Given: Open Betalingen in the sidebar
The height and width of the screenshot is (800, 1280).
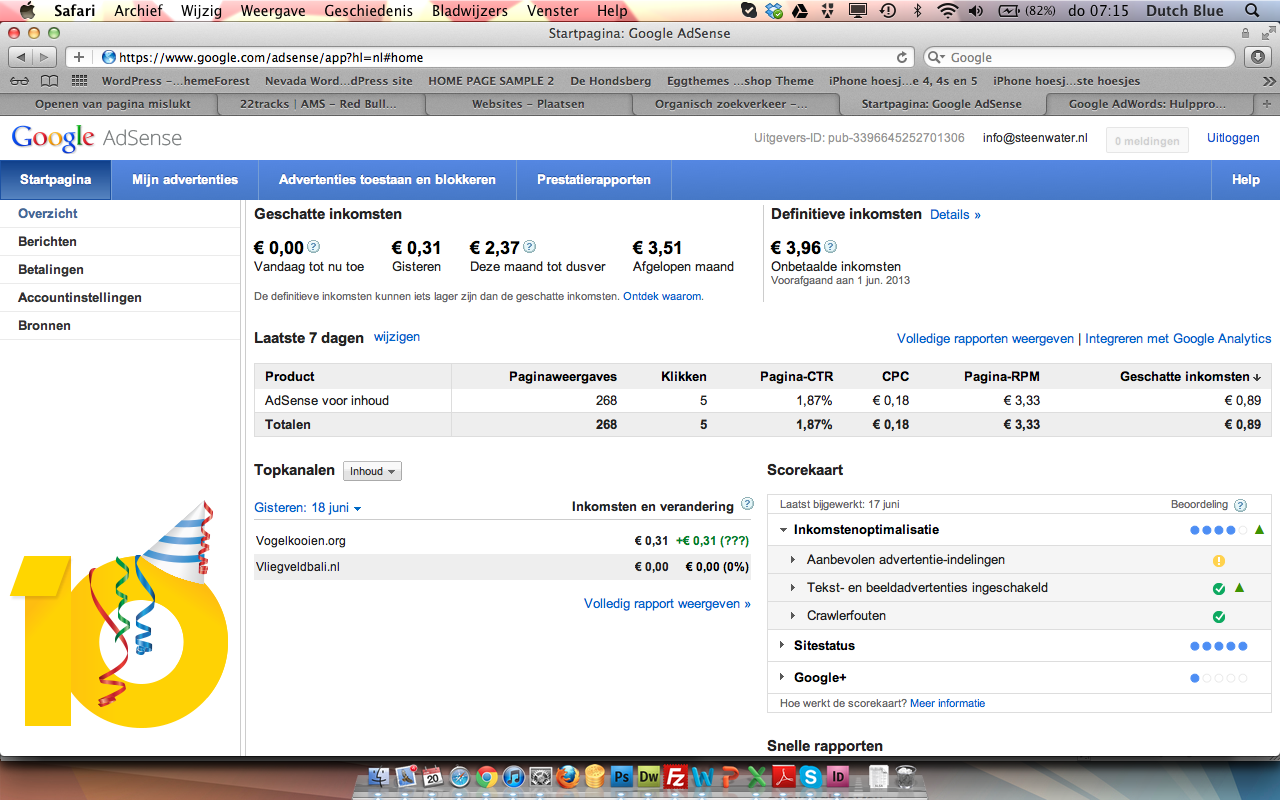Looking at the screenshot, I should point(51,269).
